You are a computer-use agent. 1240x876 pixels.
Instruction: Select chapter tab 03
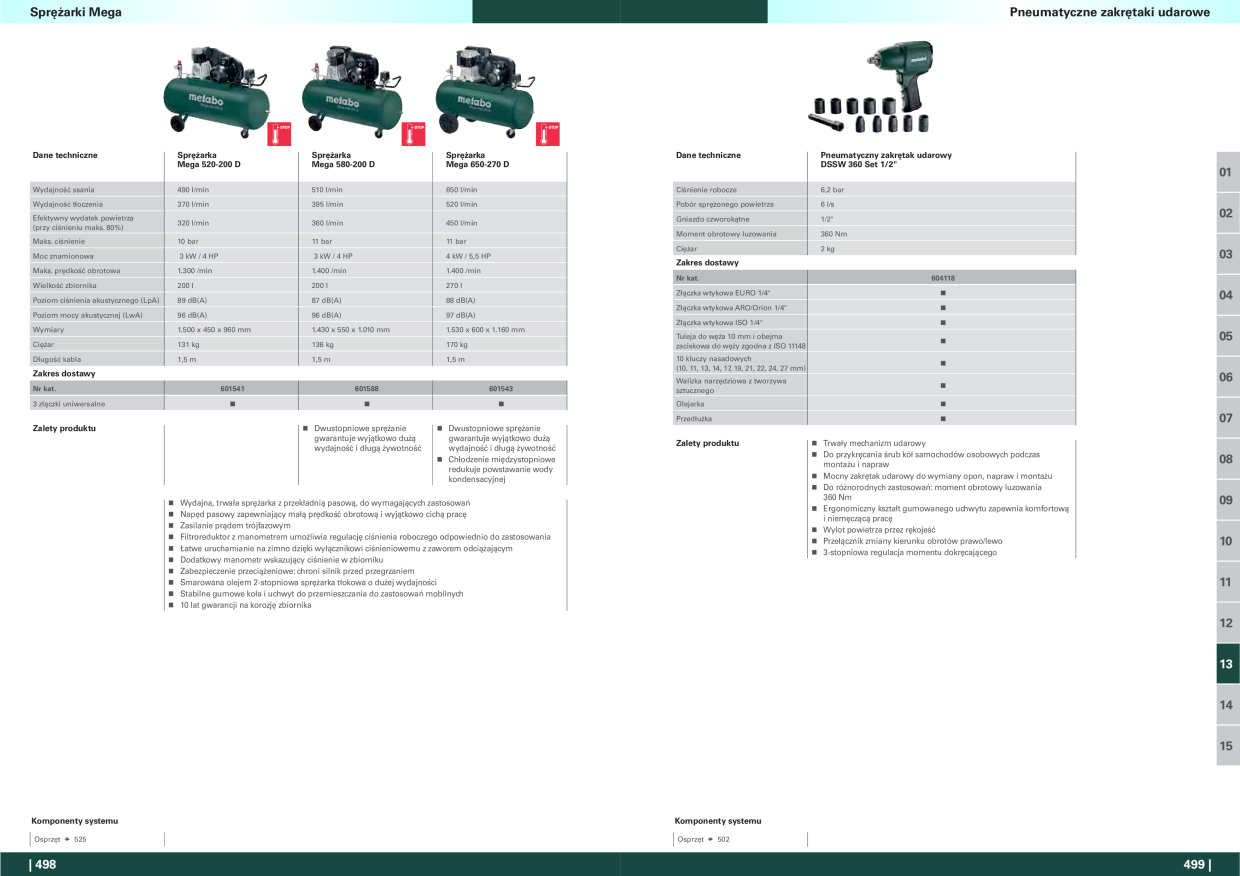pos(1227,254)
